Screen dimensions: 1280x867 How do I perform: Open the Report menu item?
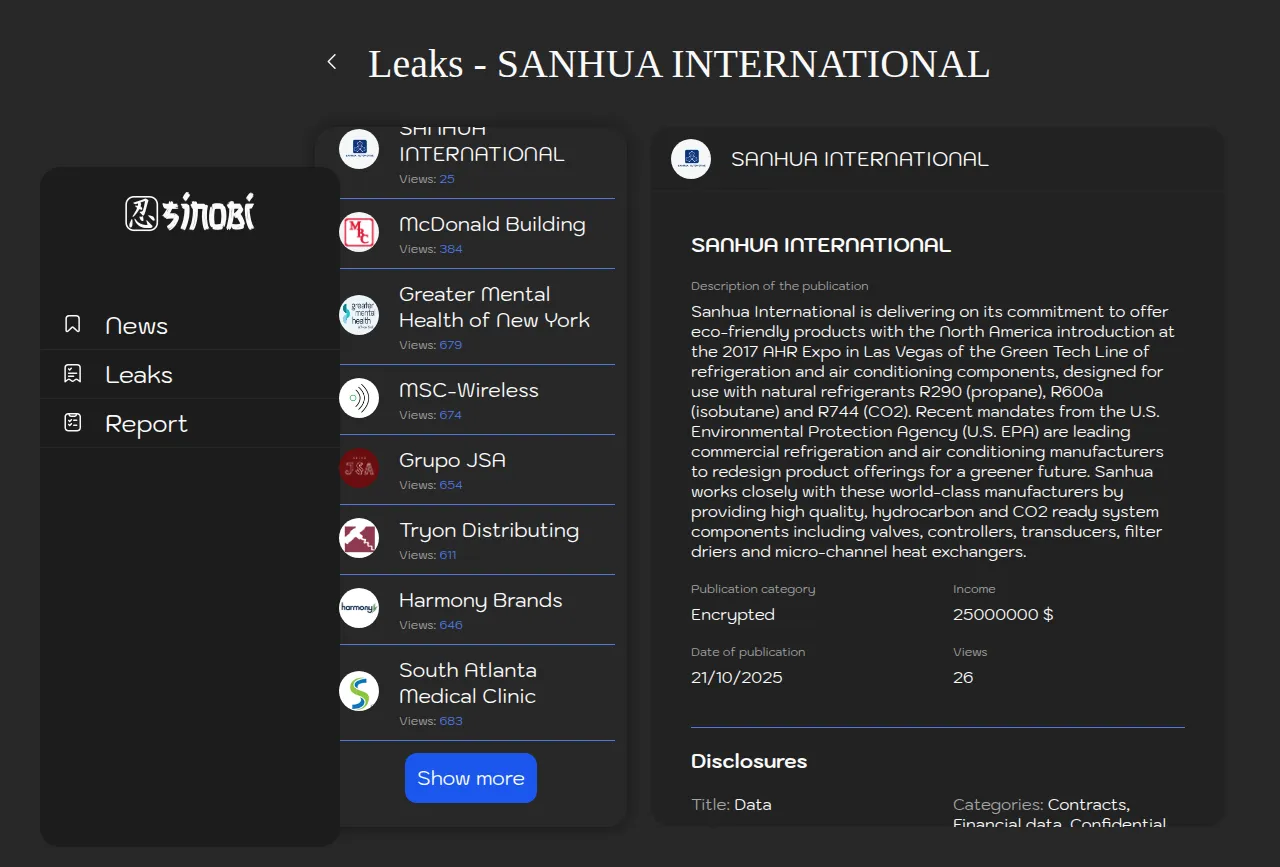(x=146, y=424)
